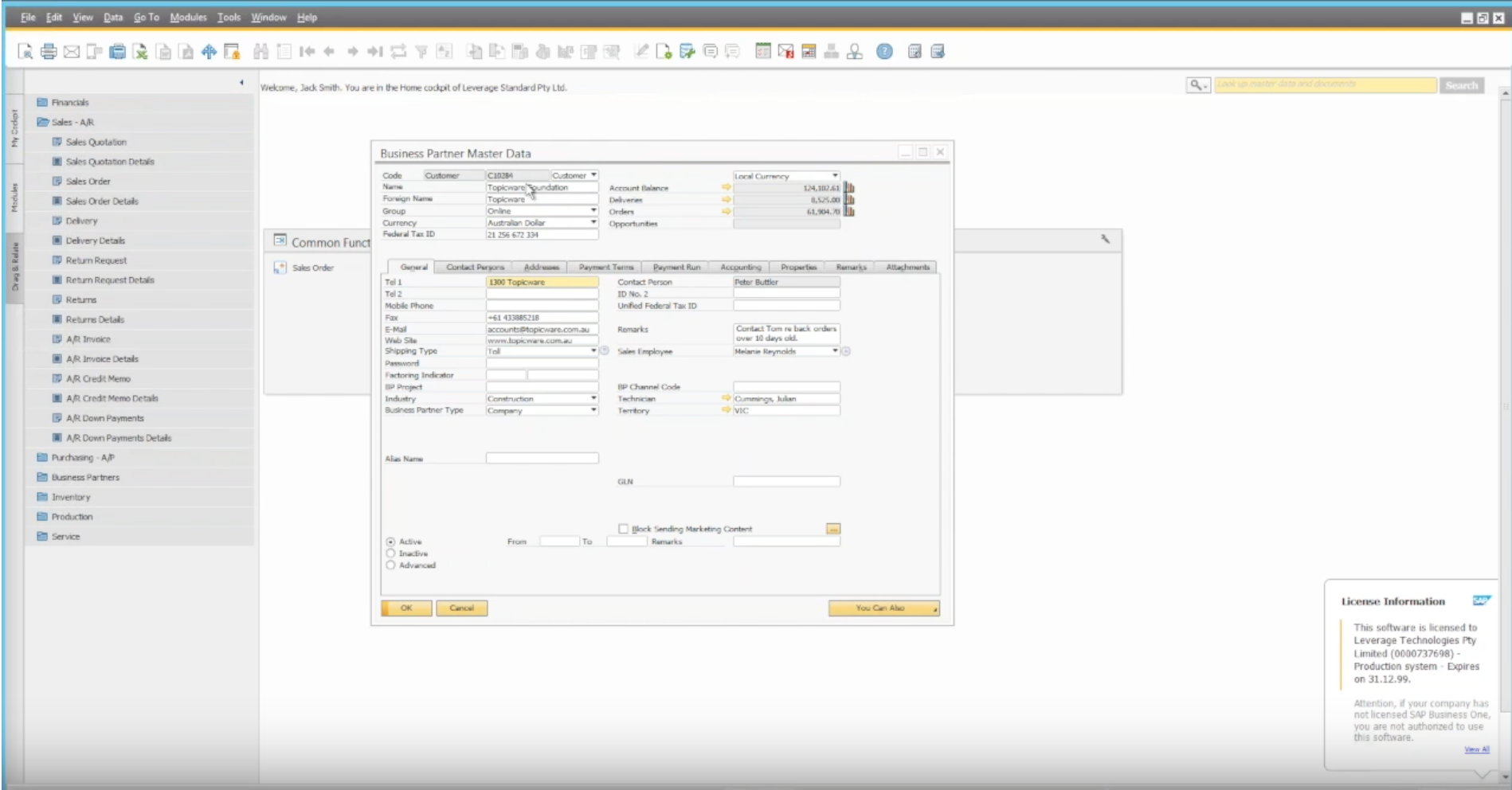Open Deliveries chart icon
This screenshot has width=1512, height=790.
click(x=849, y=200)
